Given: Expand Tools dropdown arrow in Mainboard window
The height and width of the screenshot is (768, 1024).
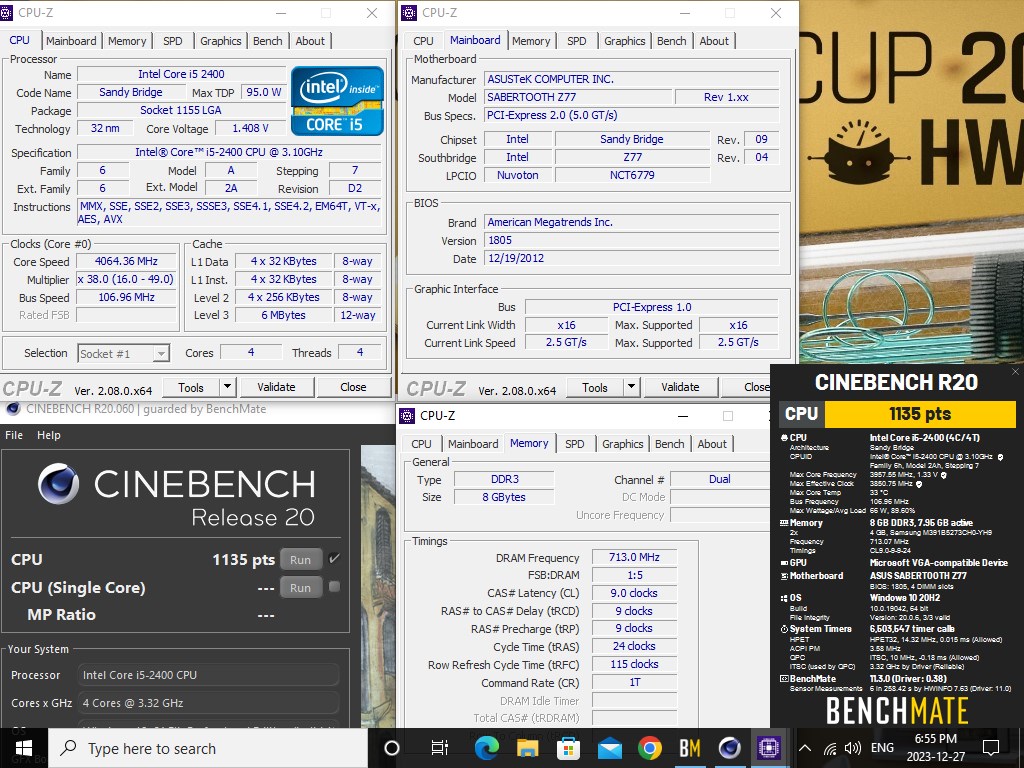Looking at the screenshot, I should 631,387.
